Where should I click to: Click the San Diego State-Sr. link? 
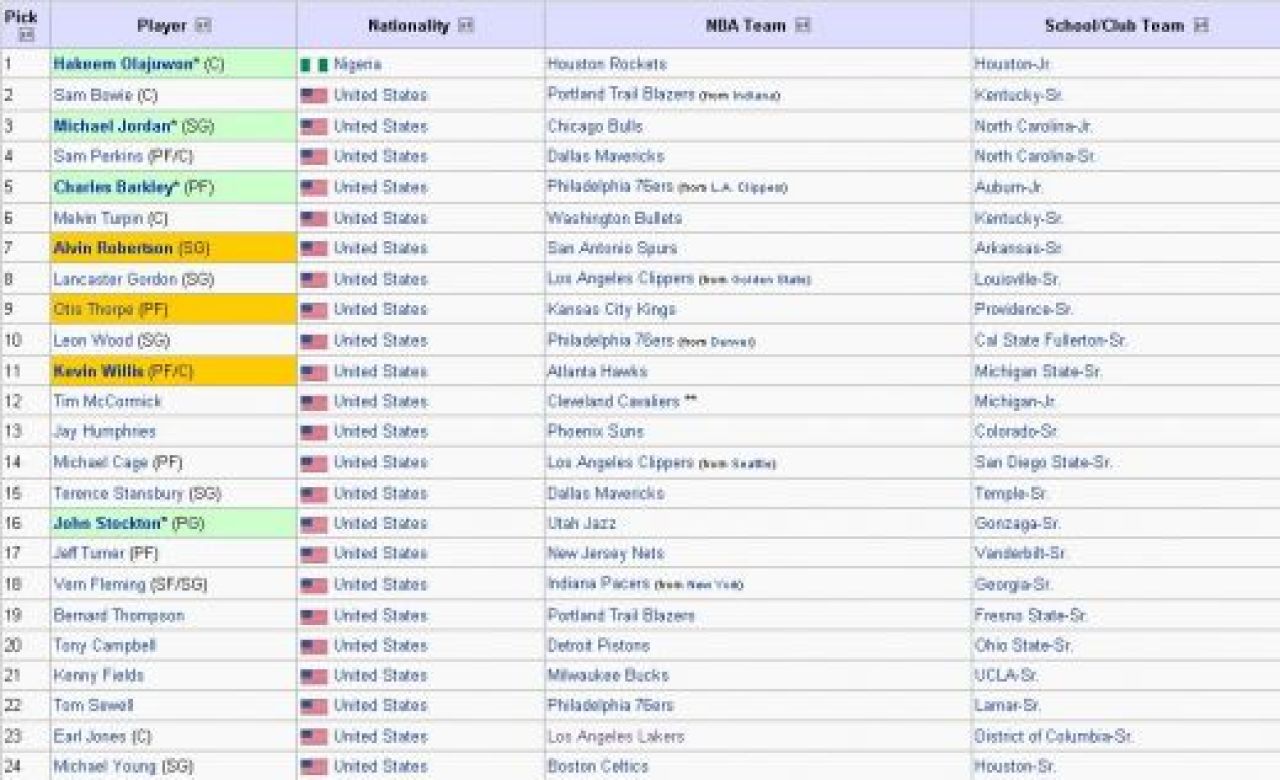pyautogui.click(x=1043, y=462)
